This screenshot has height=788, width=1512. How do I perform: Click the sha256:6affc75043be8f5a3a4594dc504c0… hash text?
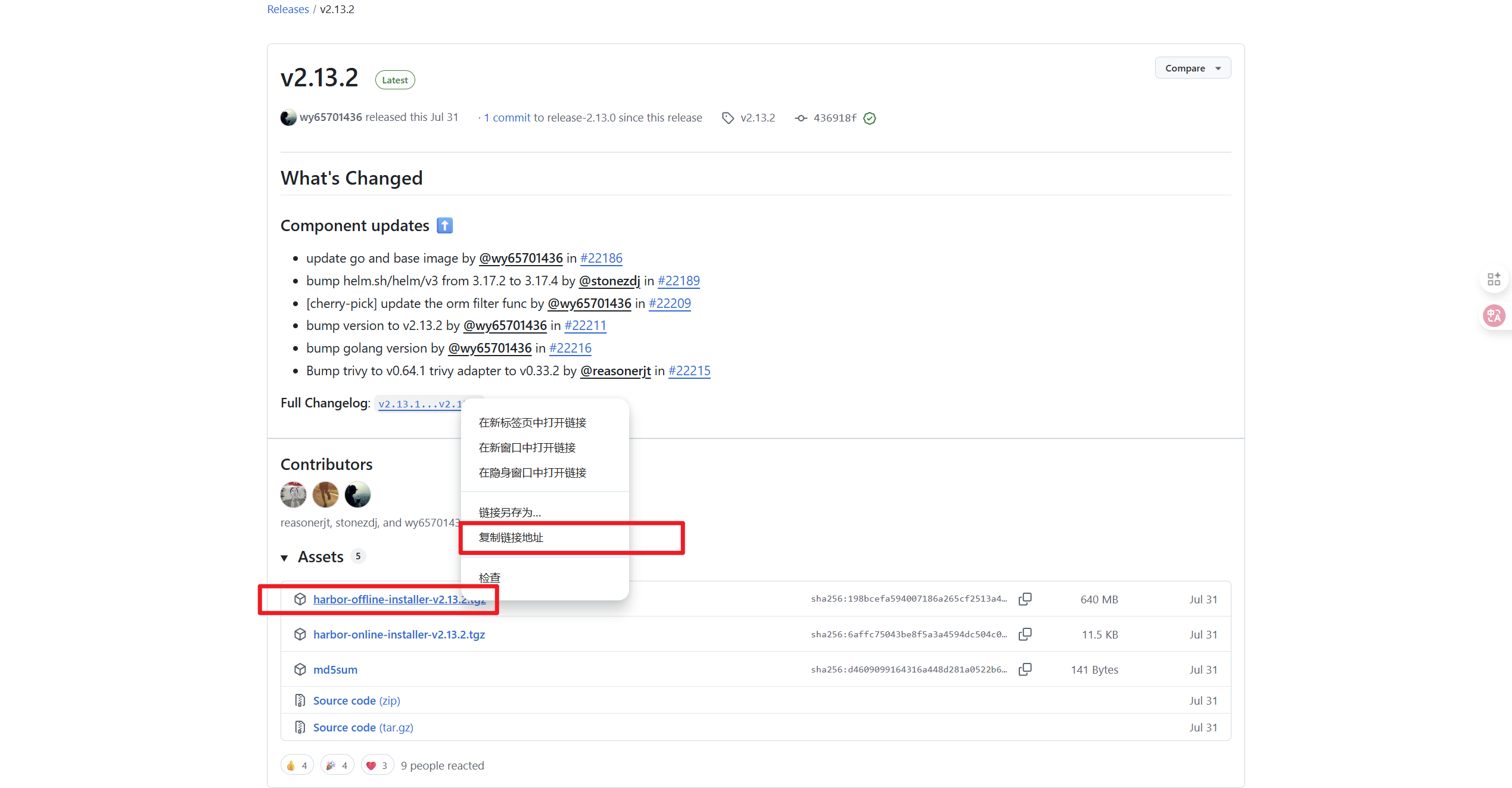tap(909, 634)
